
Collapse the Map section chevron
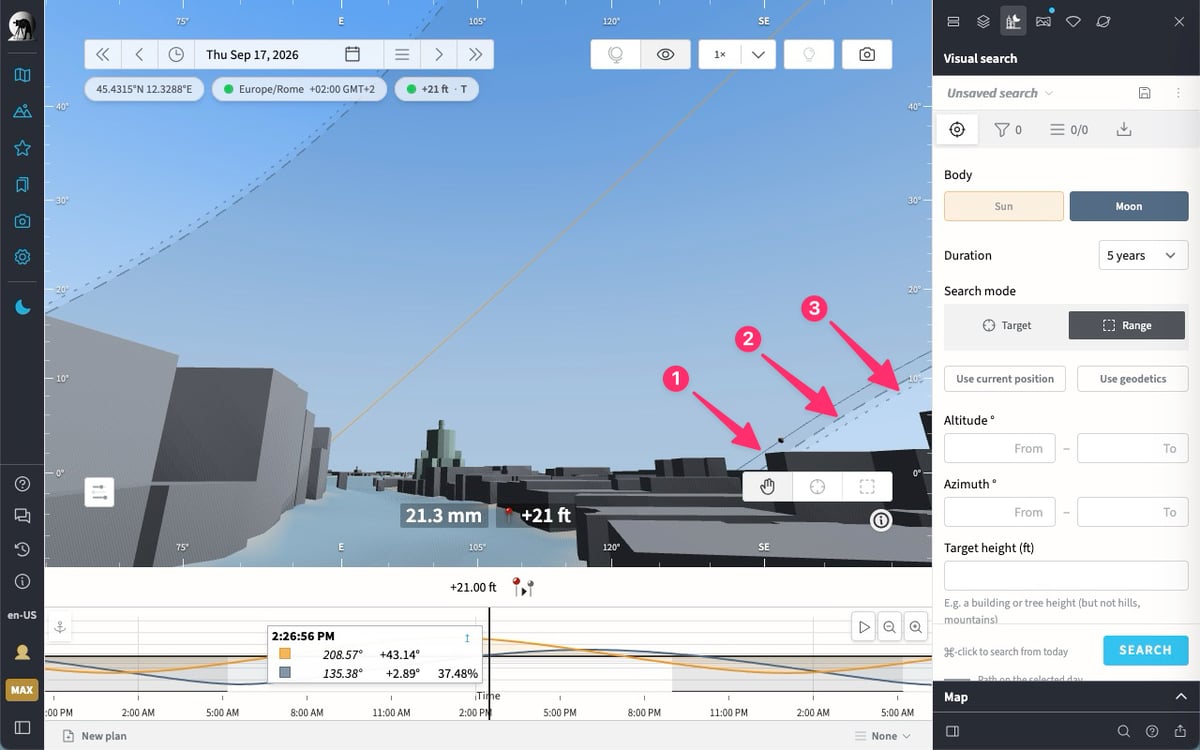(x=1180, y=697)
